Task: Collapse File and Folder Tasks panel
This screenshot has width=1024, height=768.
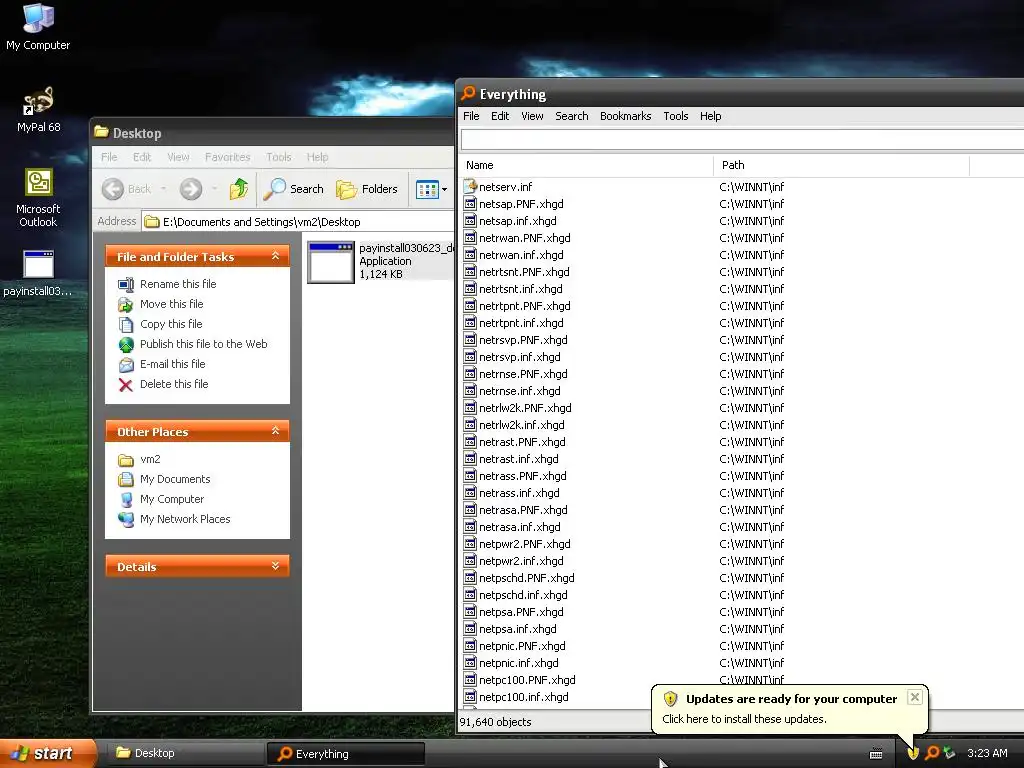Action: pyautogui.click(x=276, y=256)
